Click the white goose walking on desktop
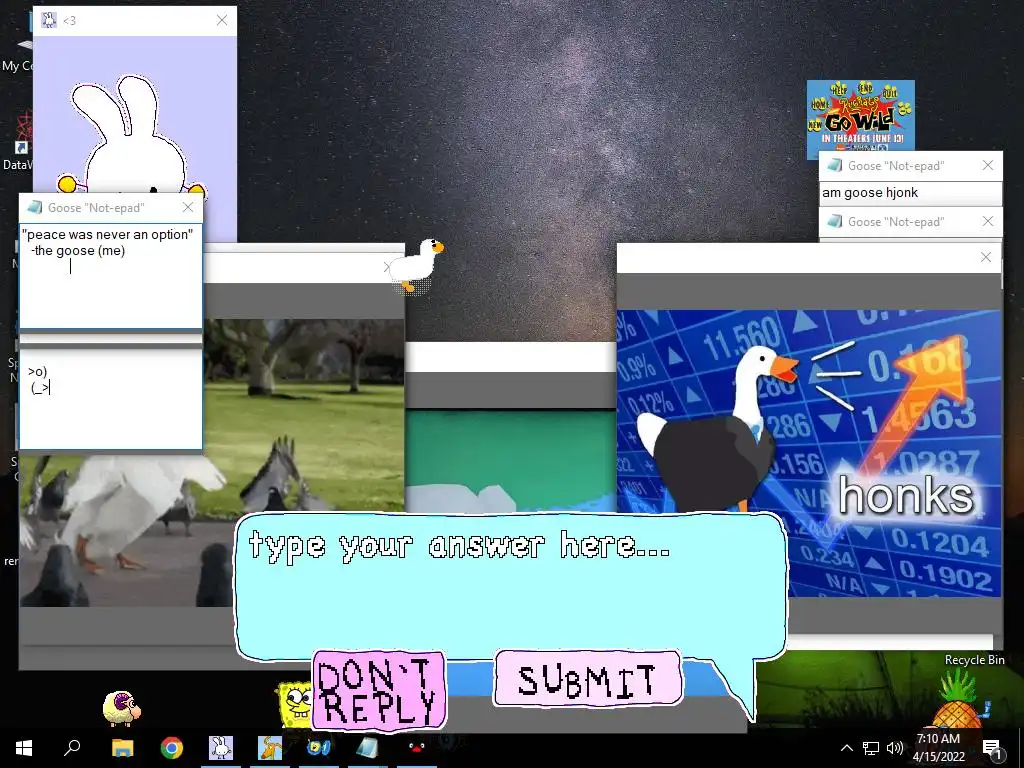1024x768 pixels. tap(416, 266)
